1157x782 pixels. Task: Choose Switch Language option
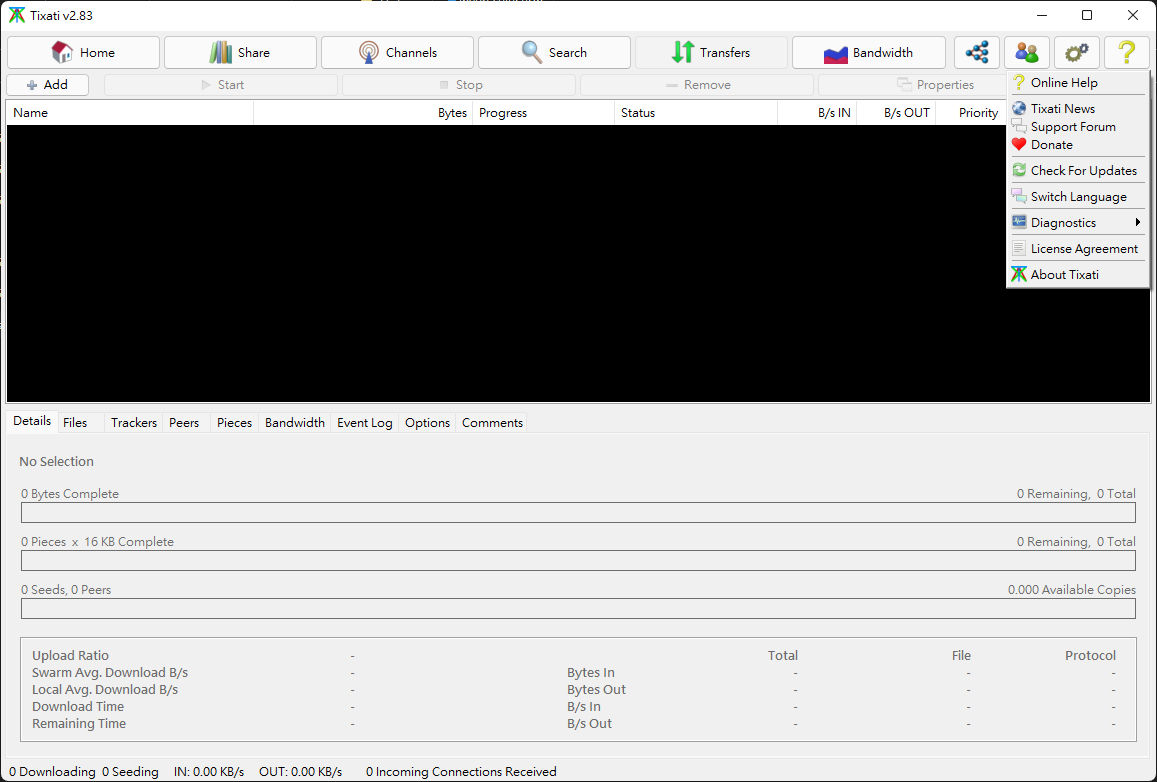[1078, 197]
